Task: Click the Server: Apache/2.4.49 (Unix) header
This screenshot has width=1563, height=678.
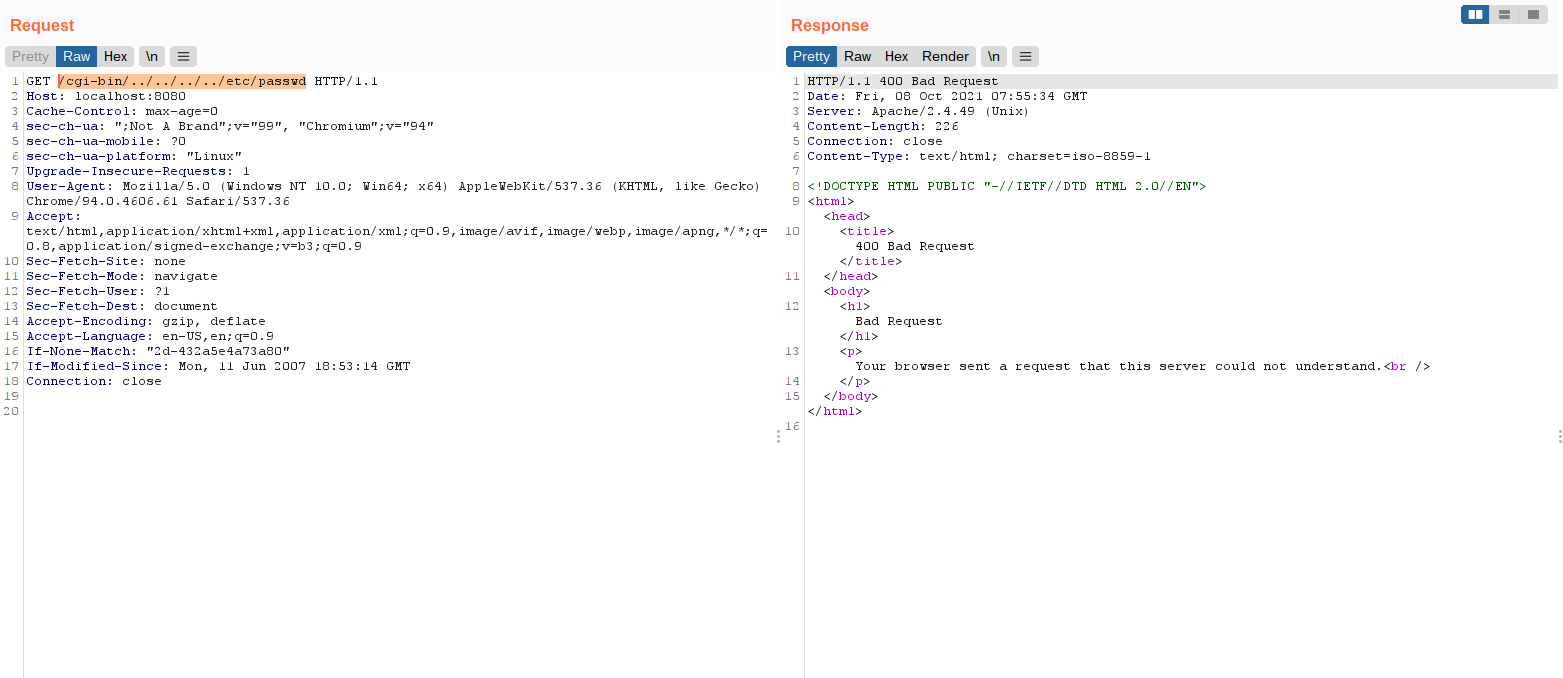Action: 918,111
